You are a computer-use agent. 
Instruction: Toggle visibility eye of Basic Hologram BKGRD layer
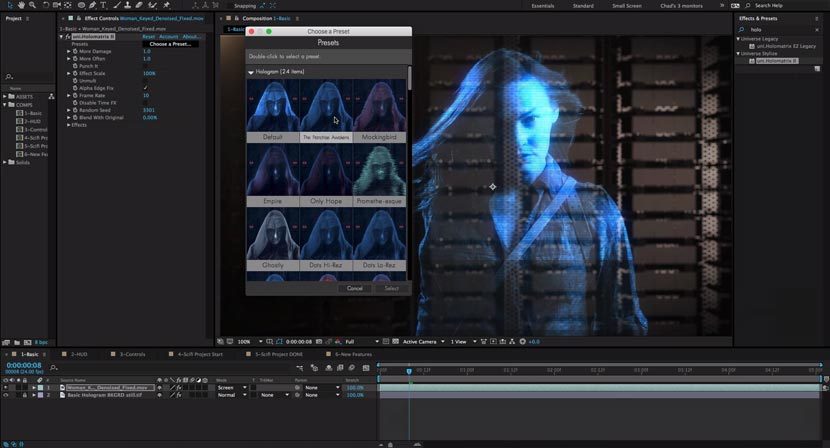coord(6,395)
